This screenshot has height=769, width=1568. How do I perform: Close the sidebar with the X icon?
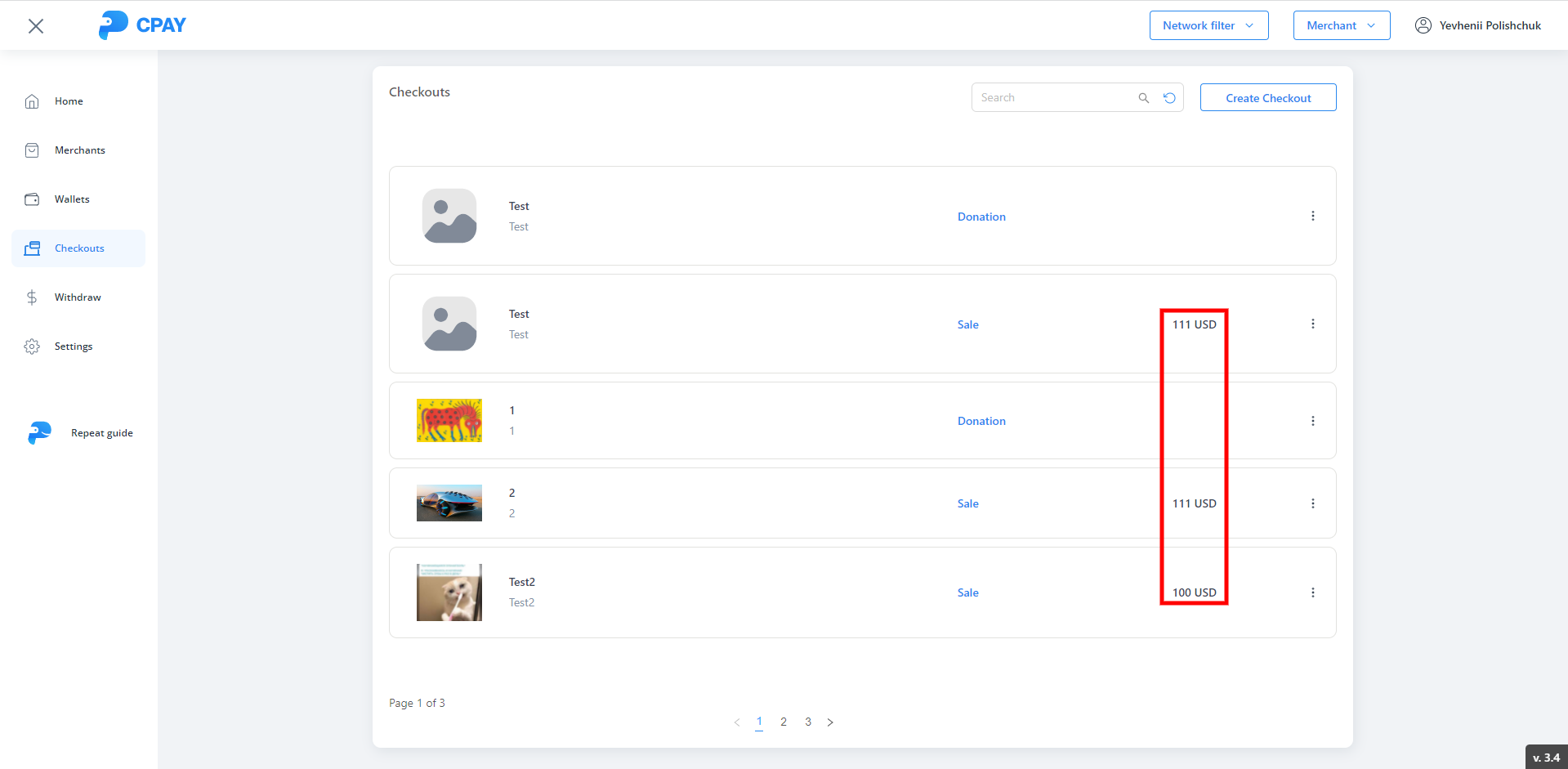36,26
